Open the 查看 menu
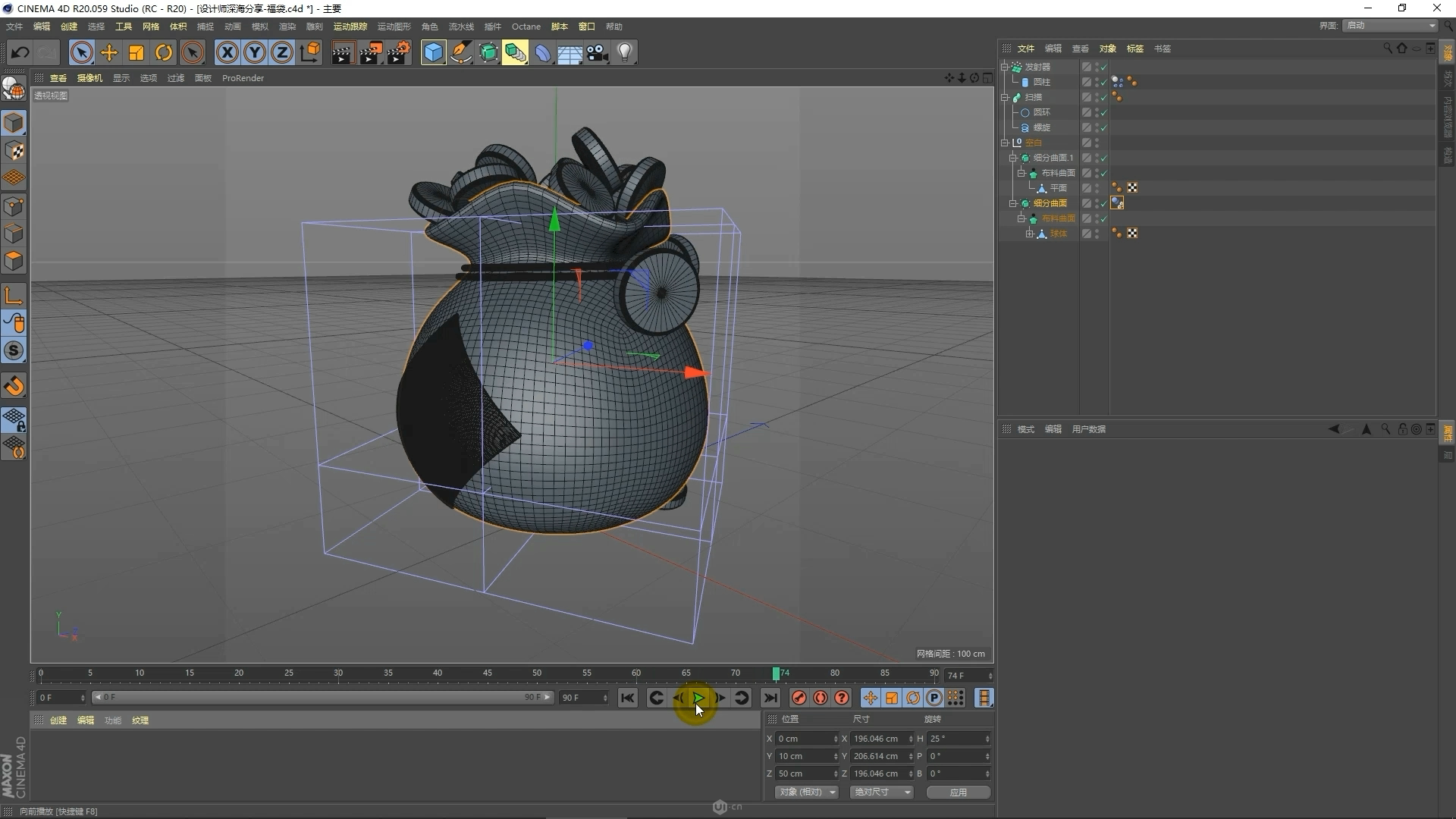 click(57, 77)
